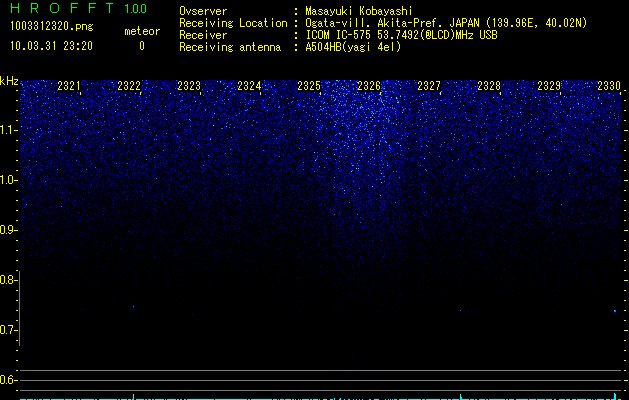The image size is (629, 400).
Task: Click the Ovserver label
Action: (203, 11)
